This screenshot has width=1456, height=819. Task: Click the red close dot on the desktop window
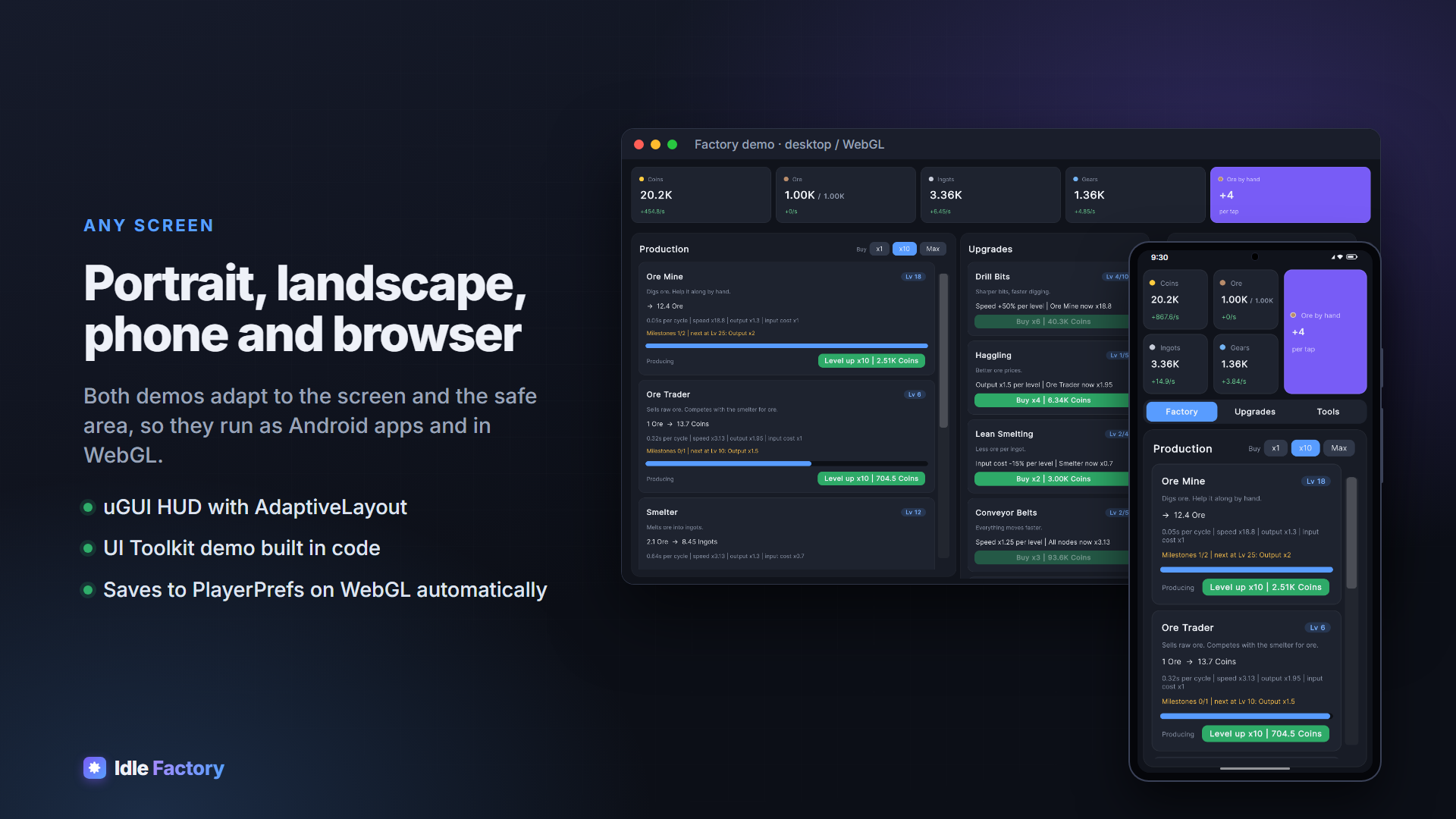(639, 144)
